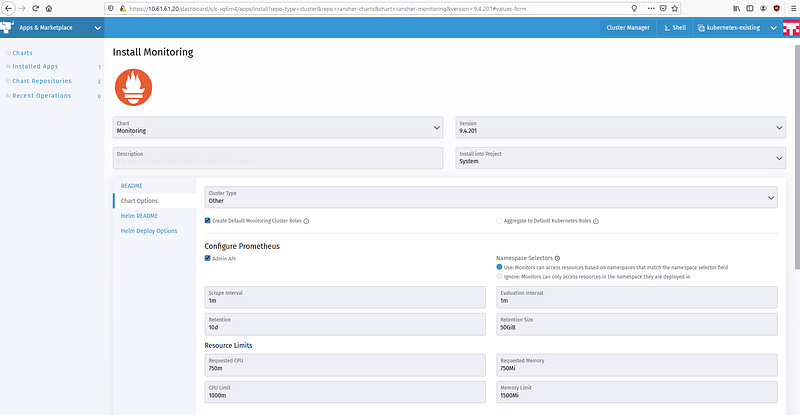Click the Pocket save icon
Image resolution: width=800 pixels, height=415 pixels.
(663, 8)
